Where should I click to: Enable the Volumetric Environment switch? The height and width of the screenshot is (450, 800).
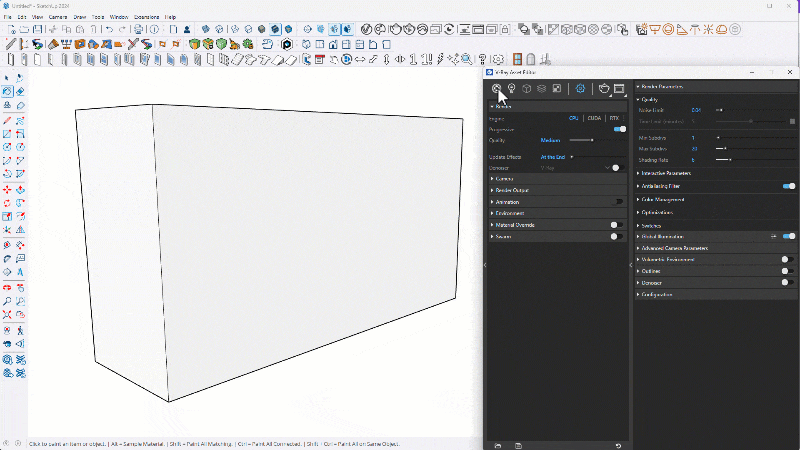point(787,260)
